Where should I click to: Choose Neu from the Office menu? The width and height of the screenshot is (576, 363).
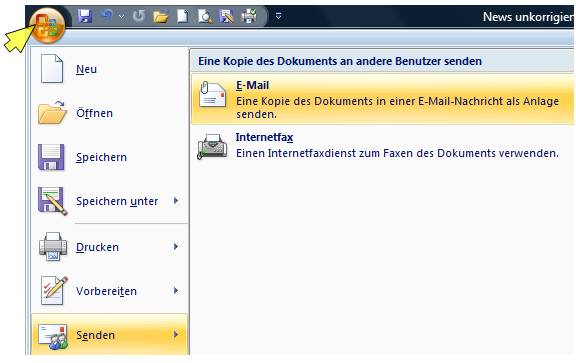coord(86,69)
